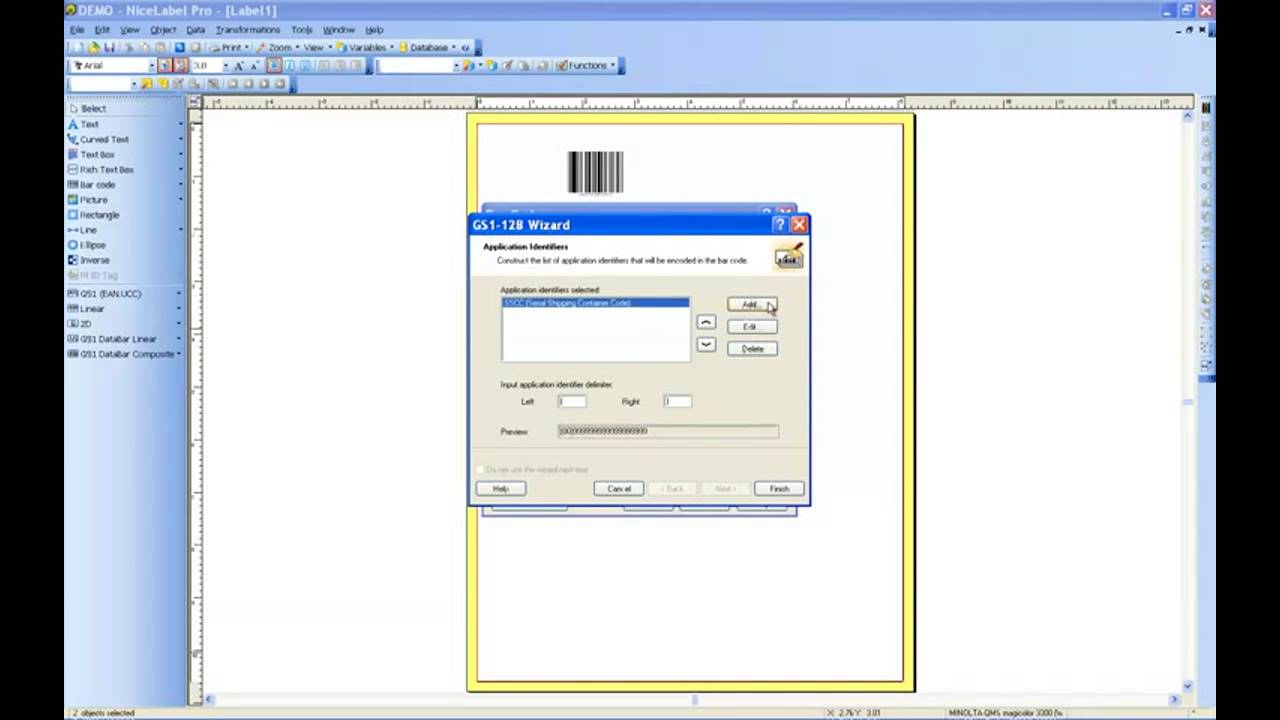Expand the Linear barcode dropdown arrow
The image size is (1280, 720).
(180, 308)
